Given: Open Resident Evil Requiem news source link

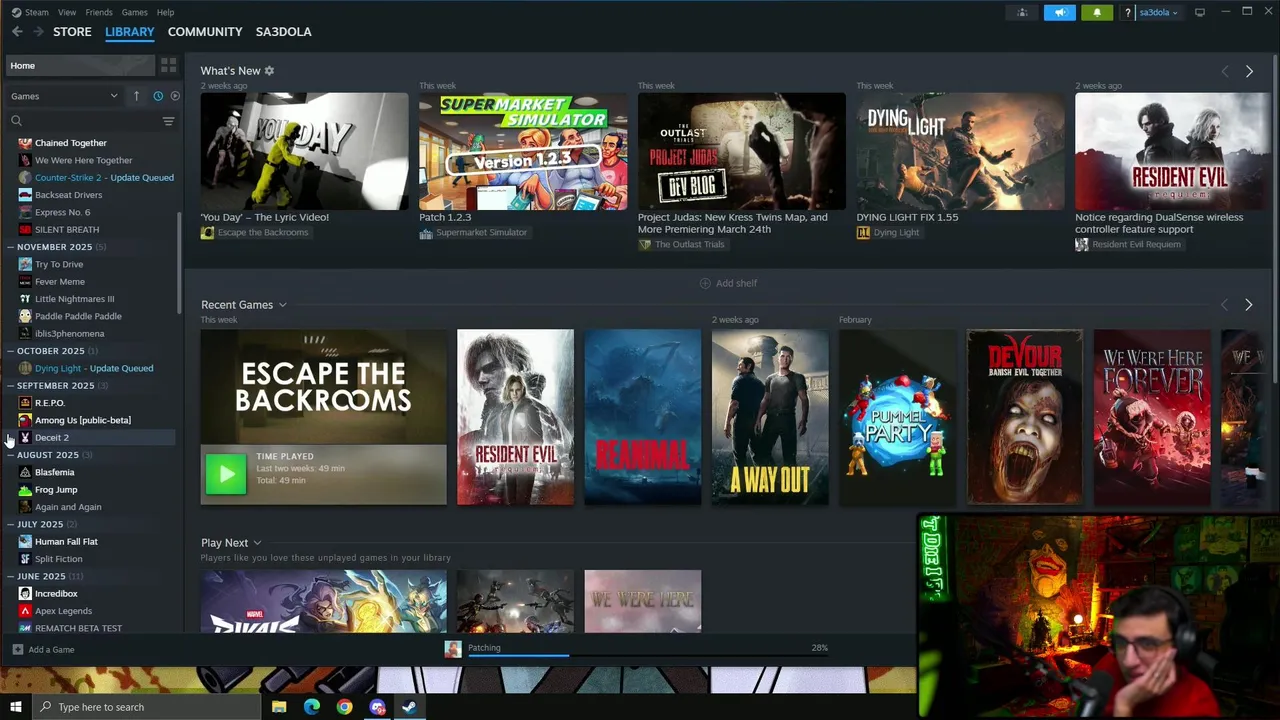Looking at the screenshot, I should [1136, 245].
